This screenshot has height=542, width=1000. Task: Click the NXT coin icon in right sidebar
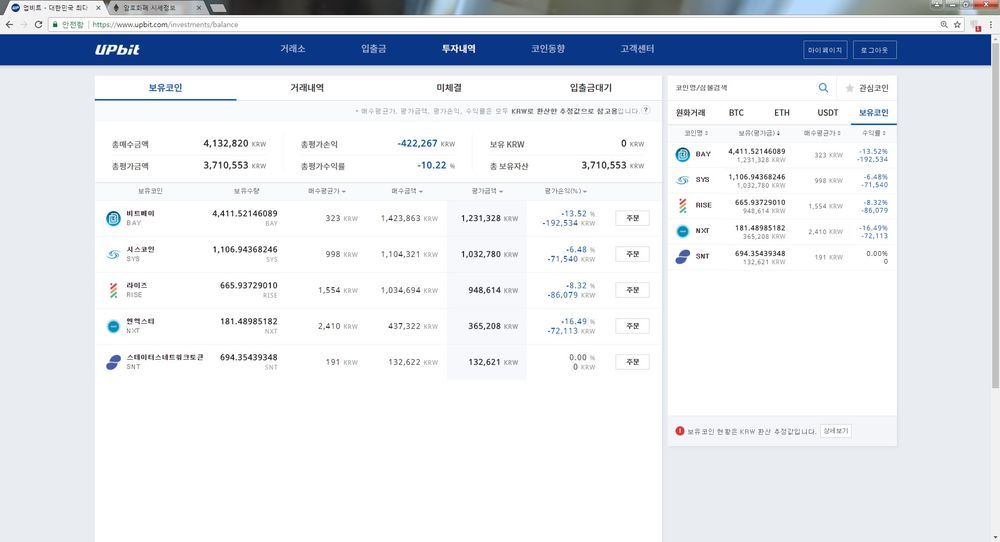tap(683, 231)
